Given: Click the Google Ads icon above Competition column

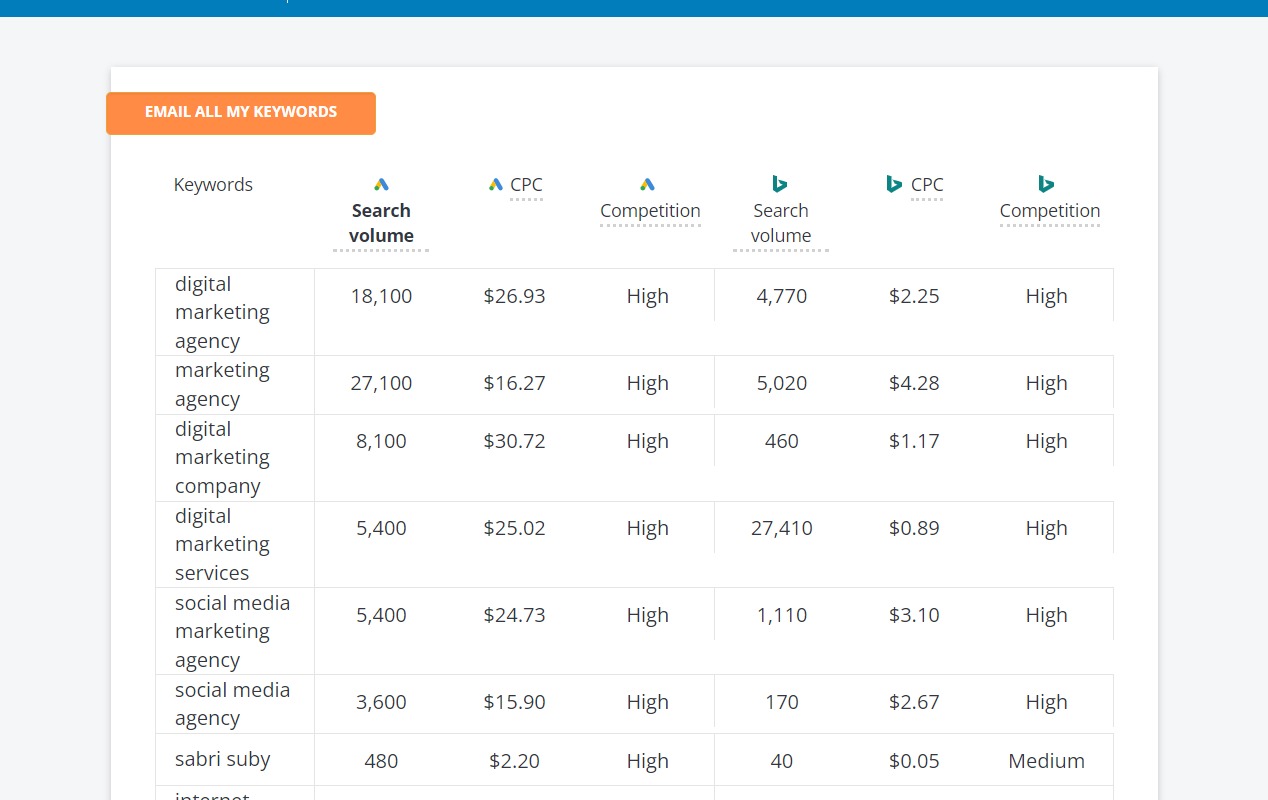Looking at the screenshot, I should (647, 184).
